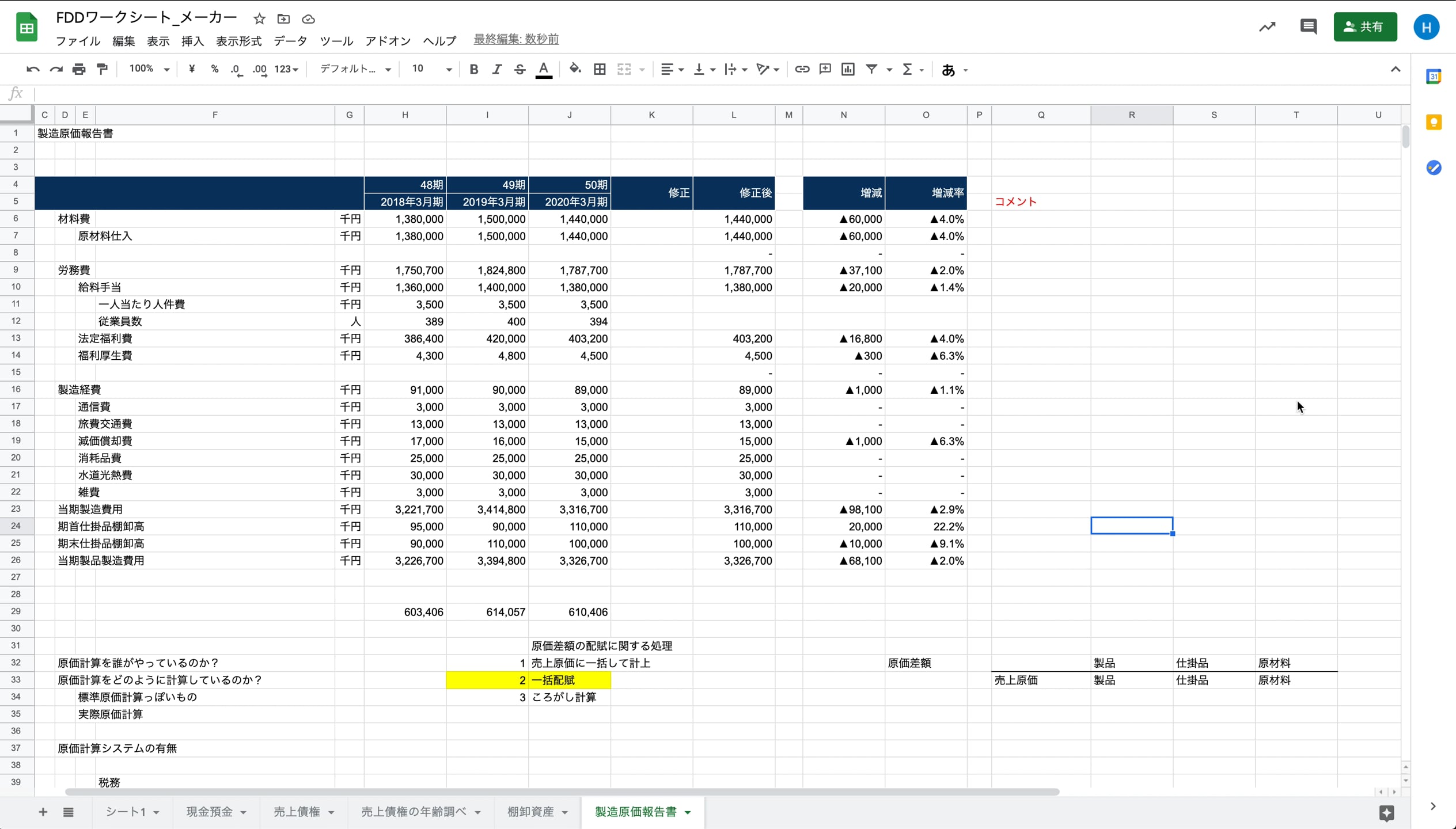This screenshot has height=829, width=1456.
Task: Click the insert link icon
Action: click(x=802, y=69)
